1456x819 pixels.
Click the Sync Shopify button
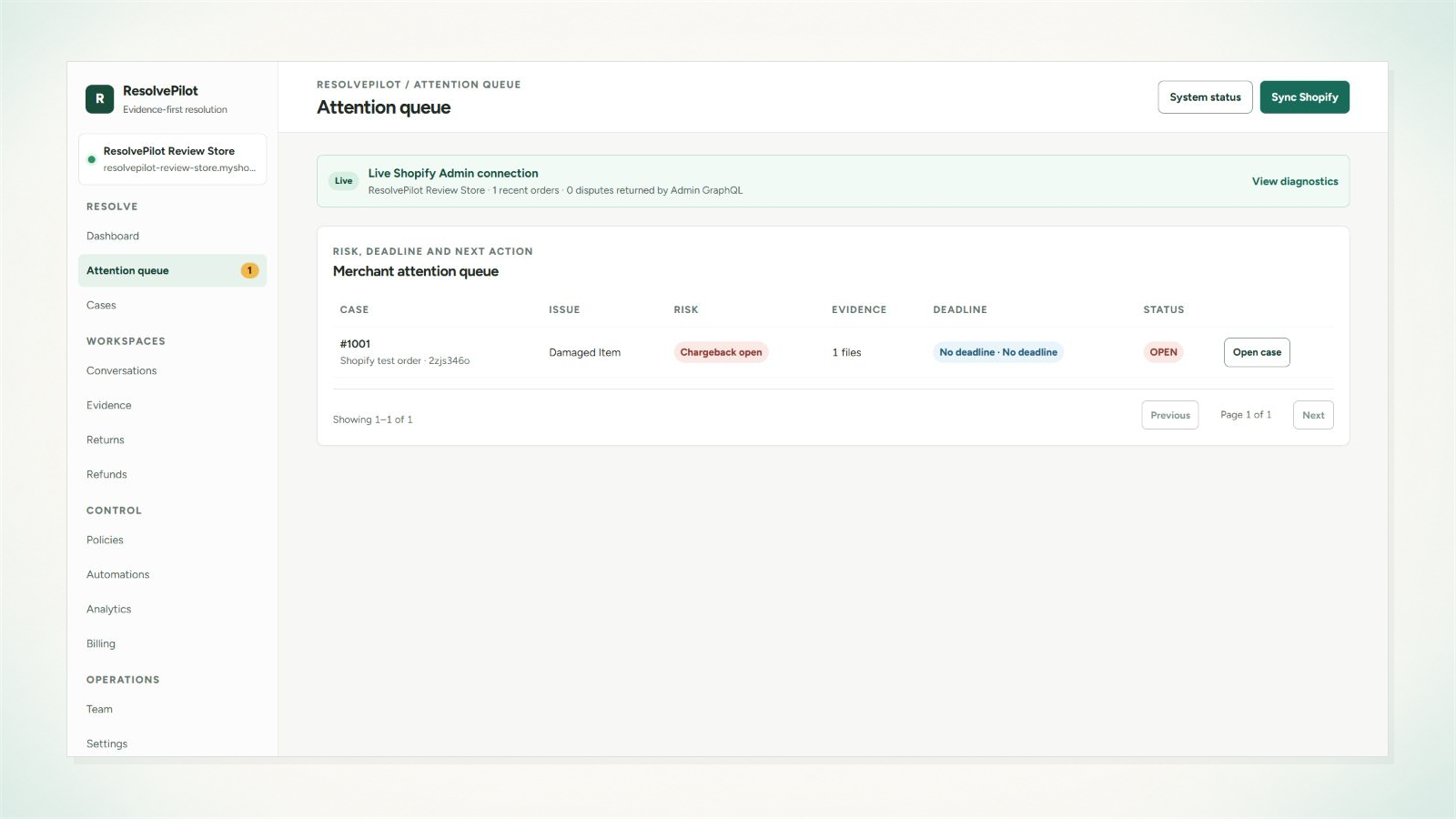(1304, 97)
